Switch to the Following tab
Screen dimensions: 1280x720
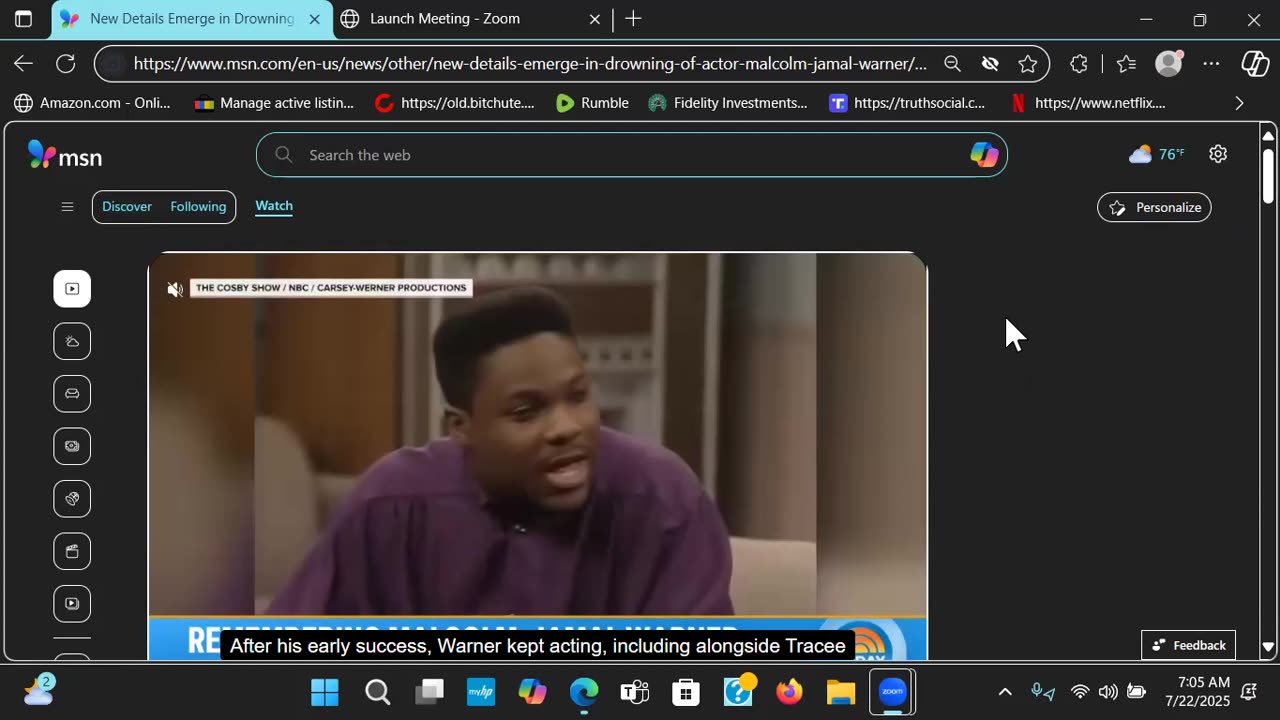tap(198, 207)
